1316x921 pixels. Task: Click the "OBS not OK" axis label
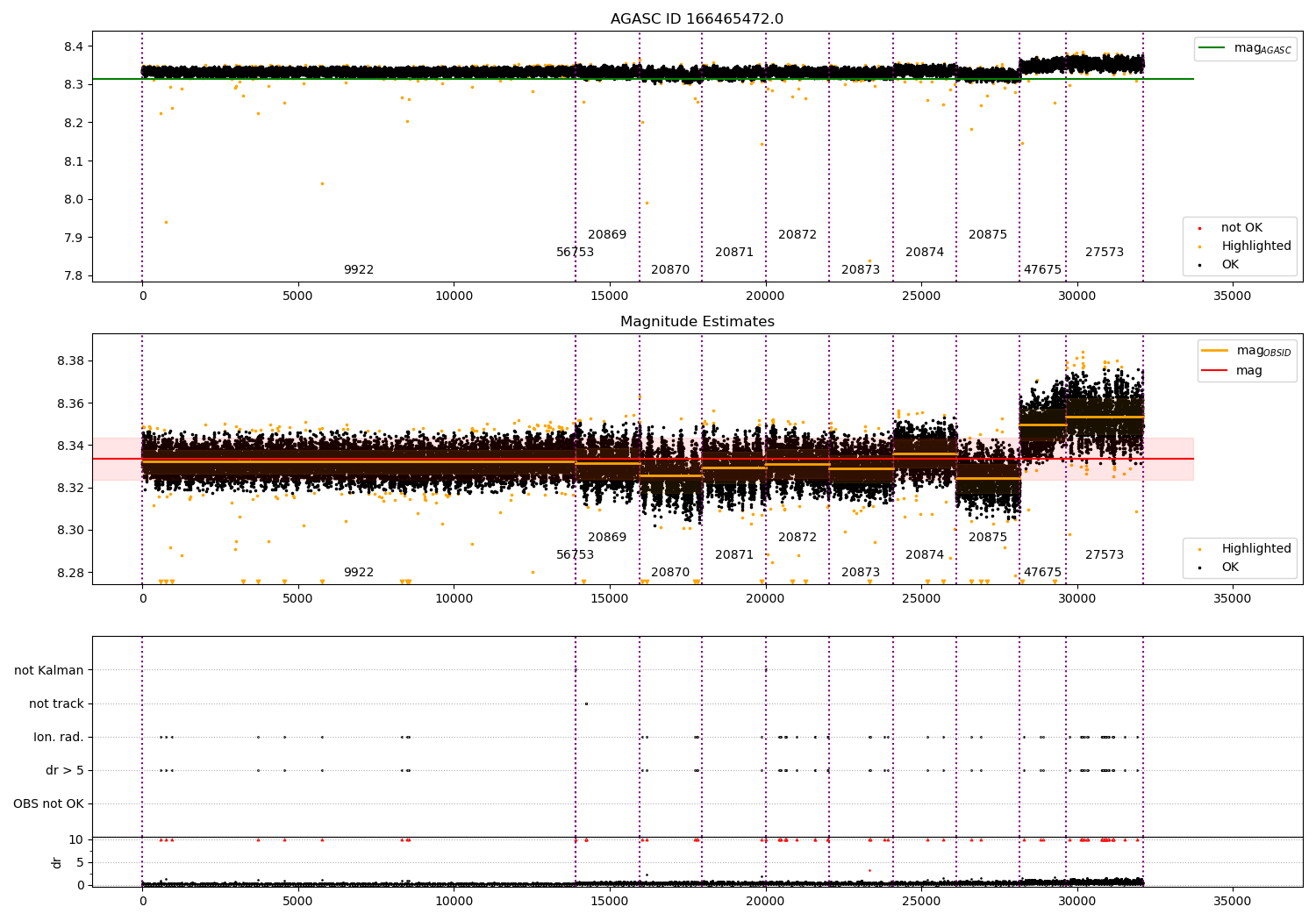point(48,804)
